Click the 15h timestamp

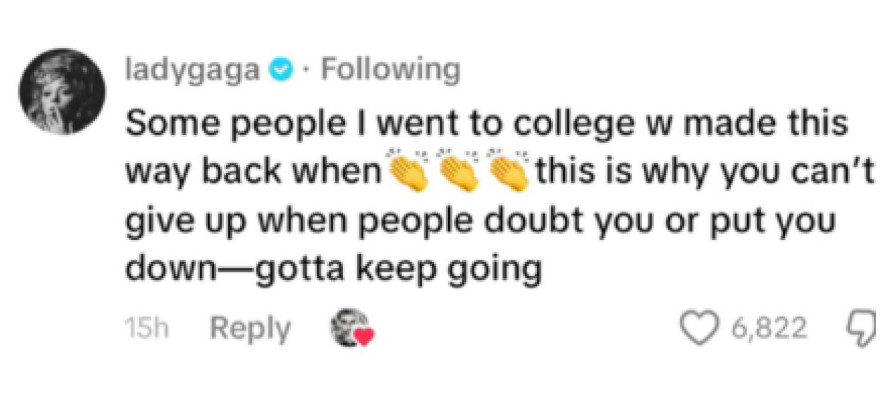[x=145, y=329]
